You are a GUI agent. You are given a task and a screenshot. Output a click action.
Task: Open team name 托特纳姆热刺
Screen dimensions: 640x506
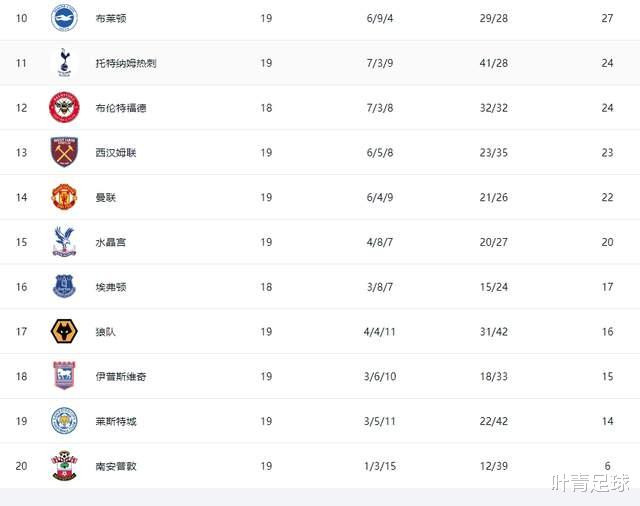[126, 63]
